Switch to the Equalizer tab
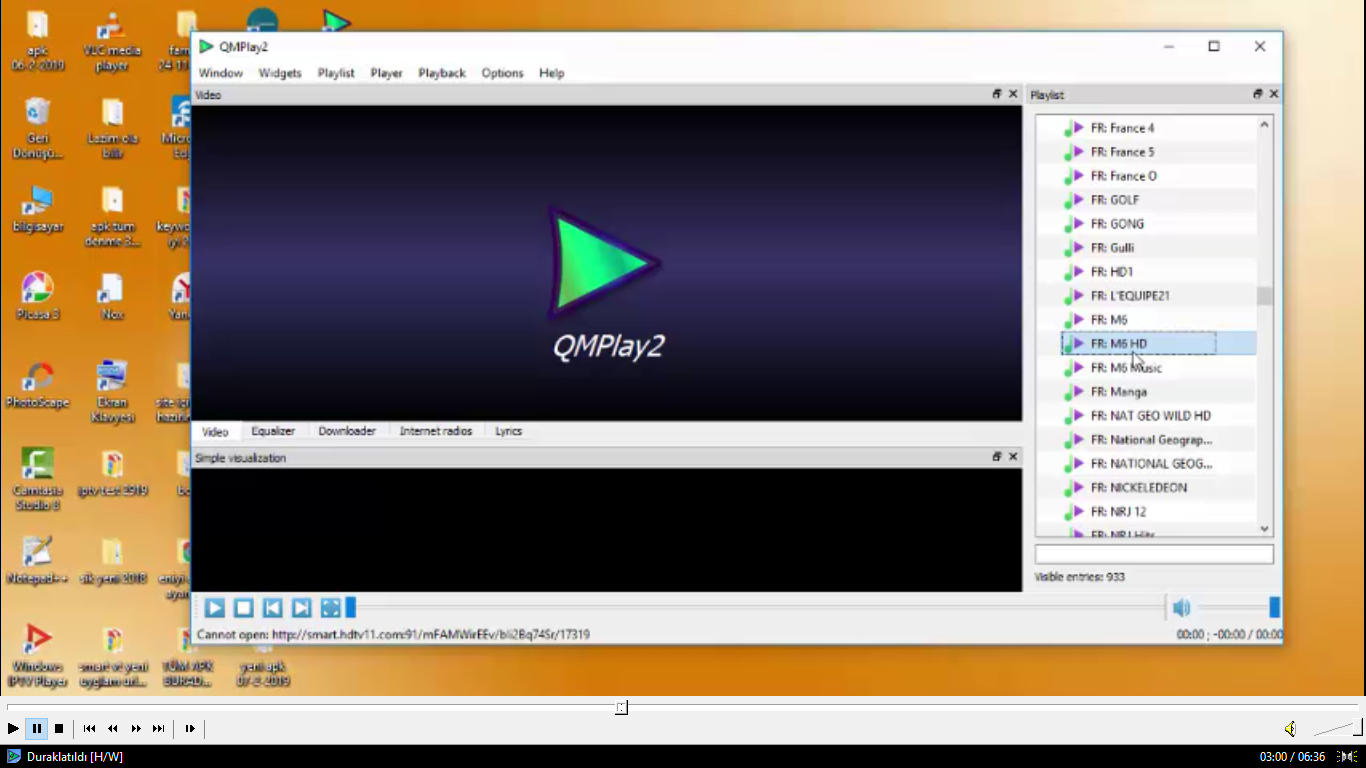The image size is (1366, 768). (273, 431)
